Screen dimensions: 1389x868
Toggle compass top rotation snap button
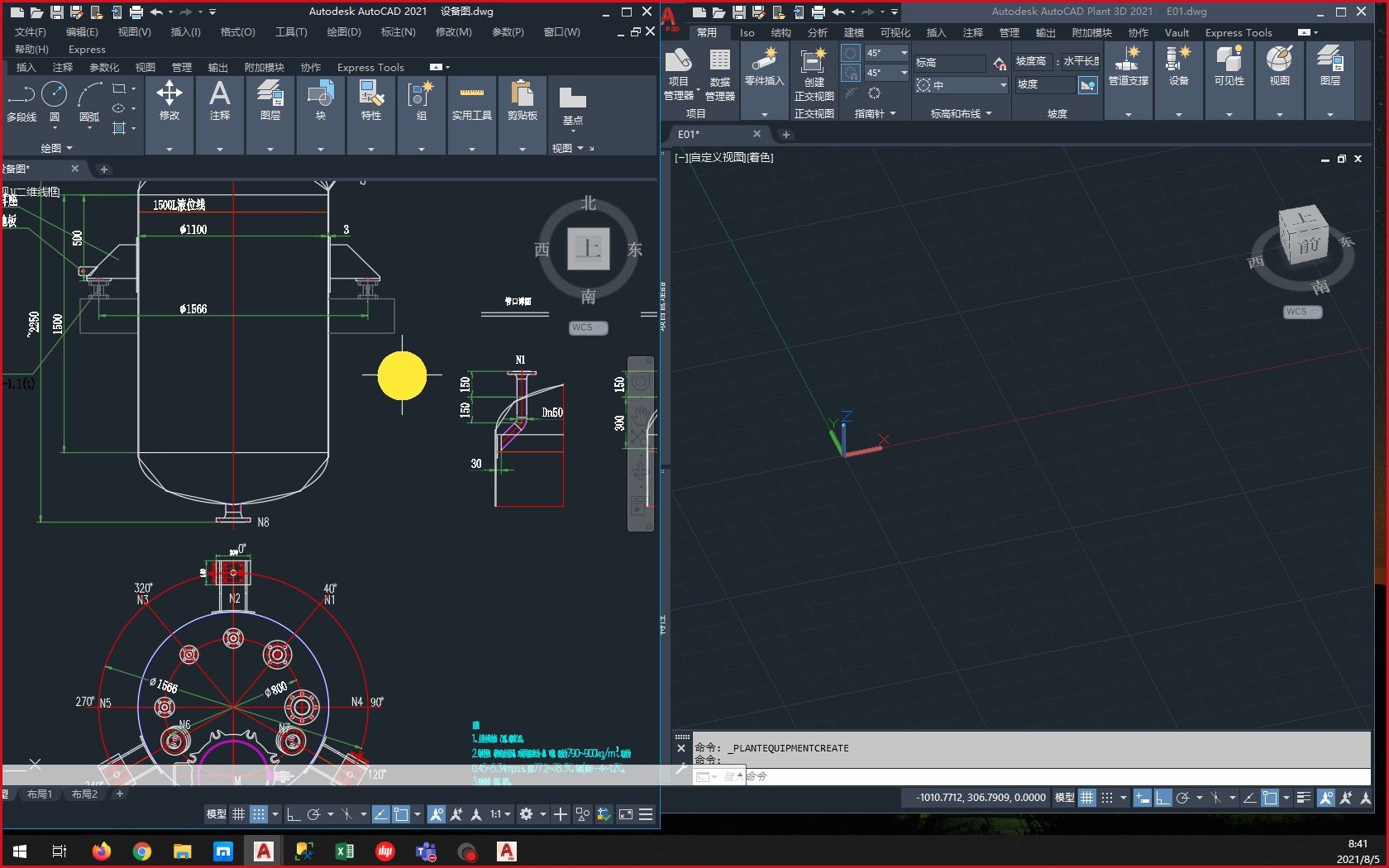[x=851, y=53]
